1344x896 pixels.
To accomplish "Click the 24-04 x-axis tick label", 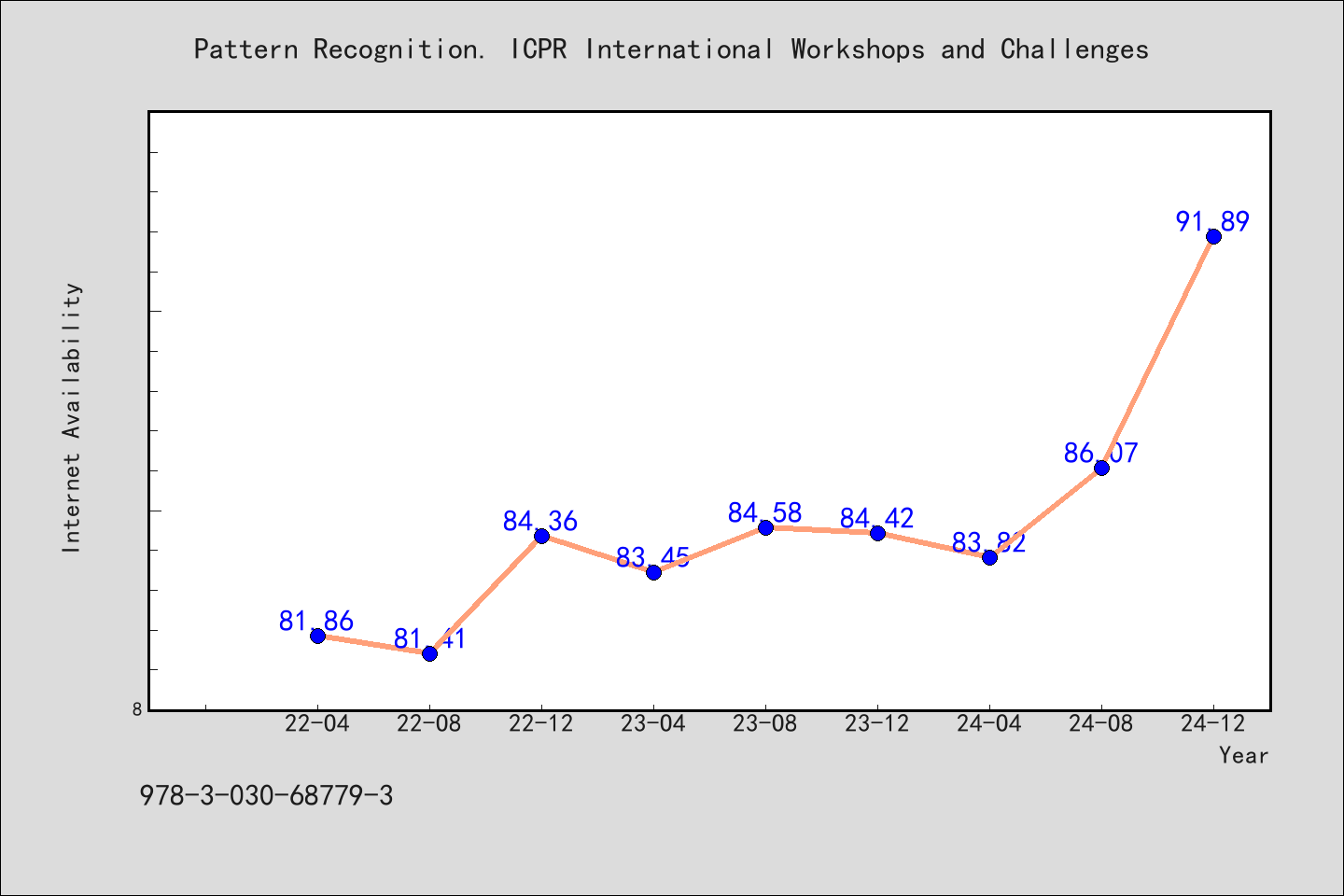I will 989,724.
